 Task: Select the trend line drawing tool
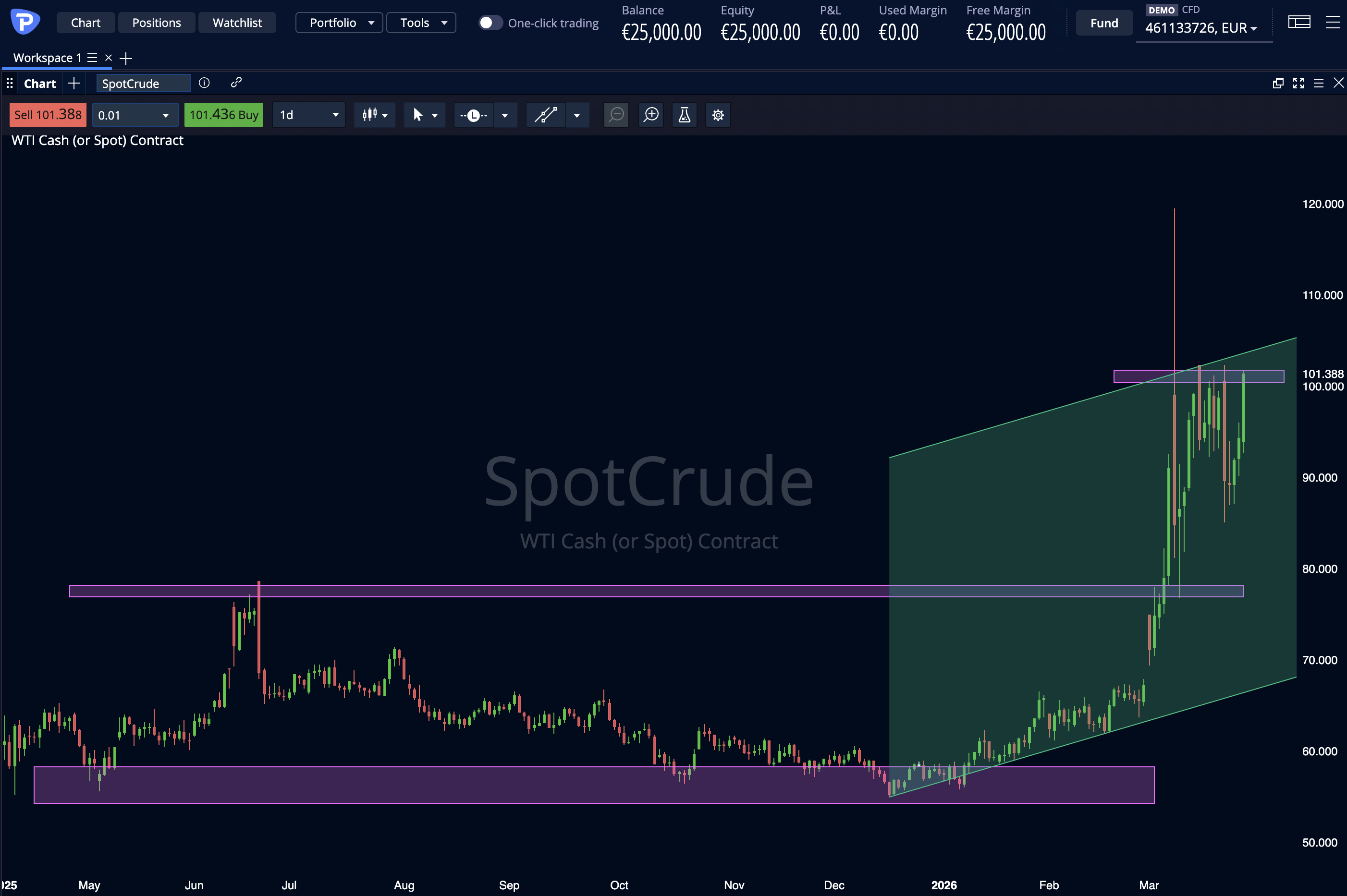[x=545, y=115]
